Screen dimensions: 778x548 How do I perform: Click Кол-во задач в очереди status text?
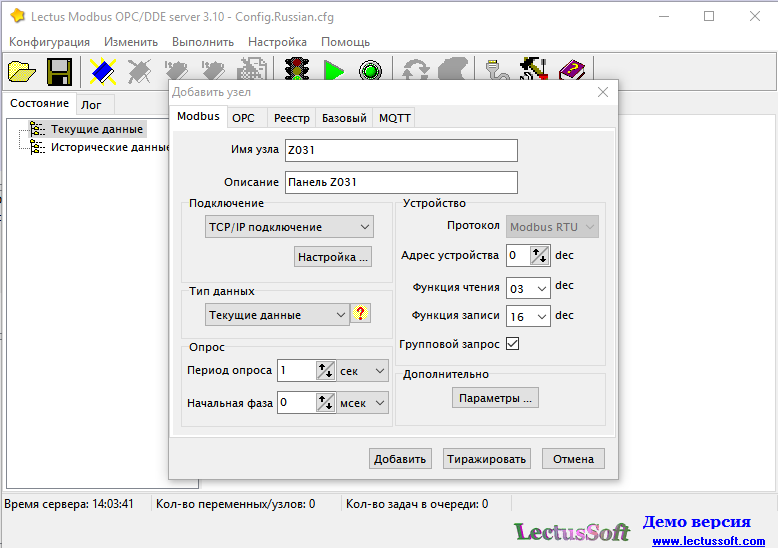point(417,504)
